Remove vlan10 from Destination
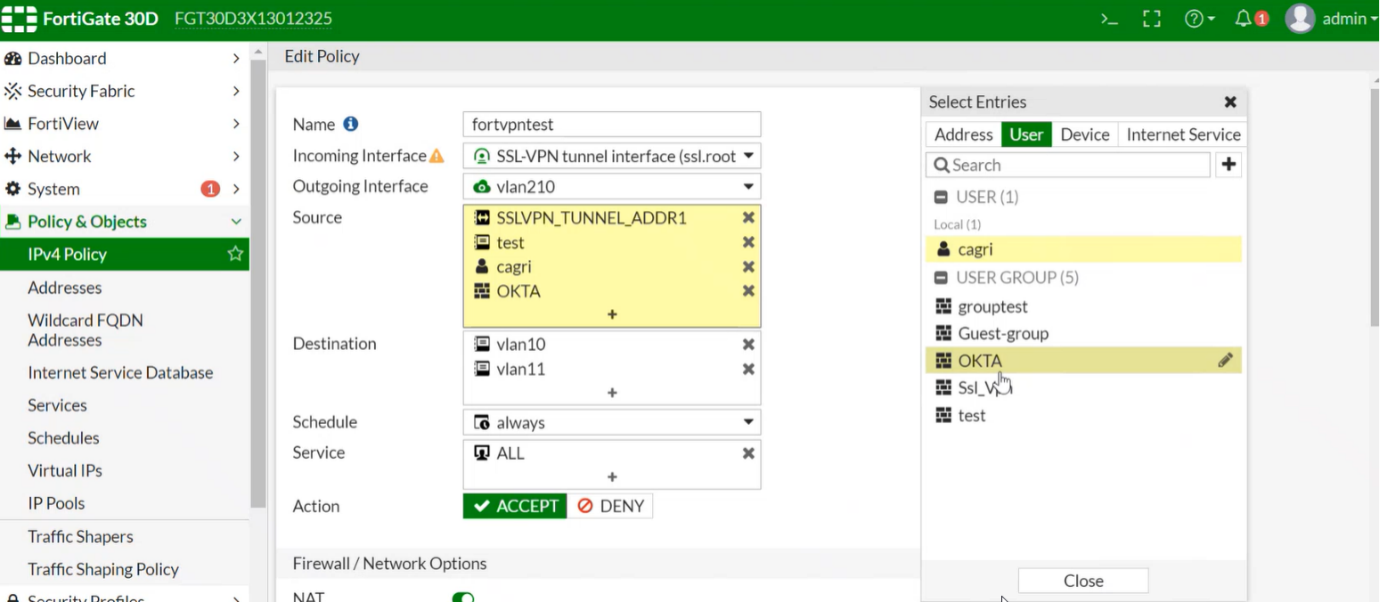 point(748,344)
